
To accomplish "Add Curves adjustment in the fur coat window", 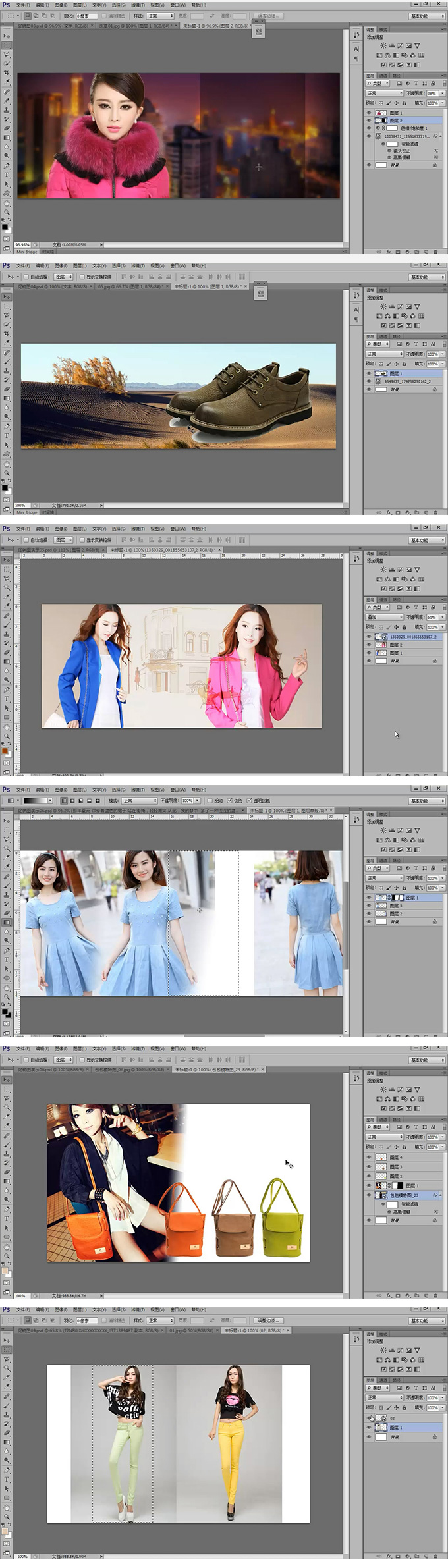I will 400,46.
